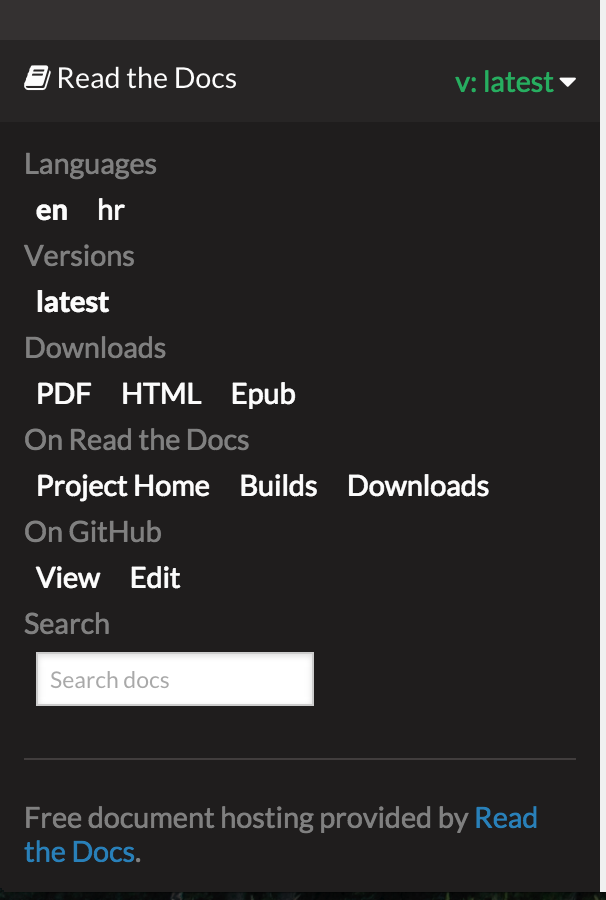
Task: Open the Downloads page link
Action: 418,486
